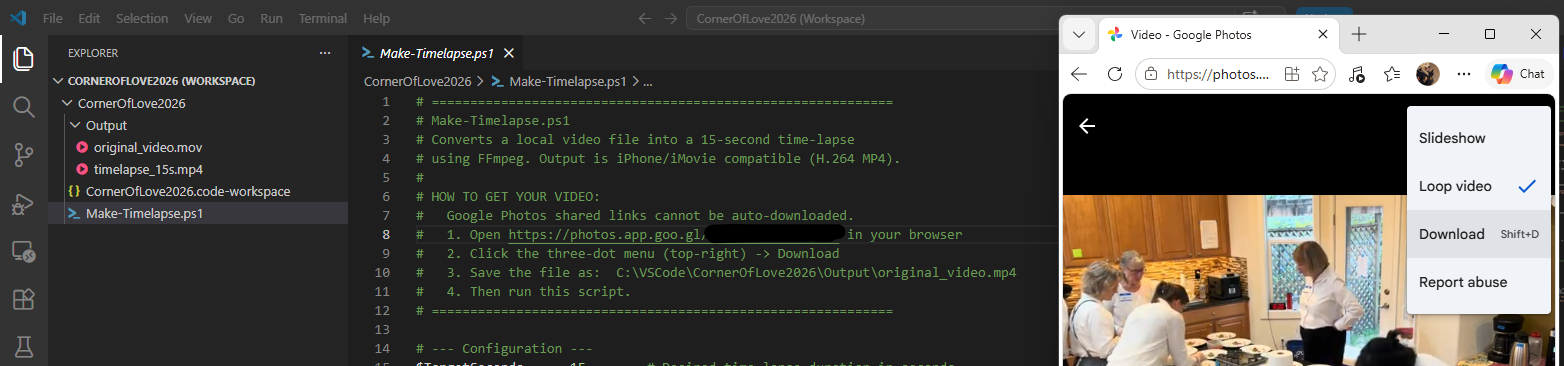The width and height of the screenshot is (1564, 366).
Task: Open the browser Favorites list icon
Action: 1392,74
